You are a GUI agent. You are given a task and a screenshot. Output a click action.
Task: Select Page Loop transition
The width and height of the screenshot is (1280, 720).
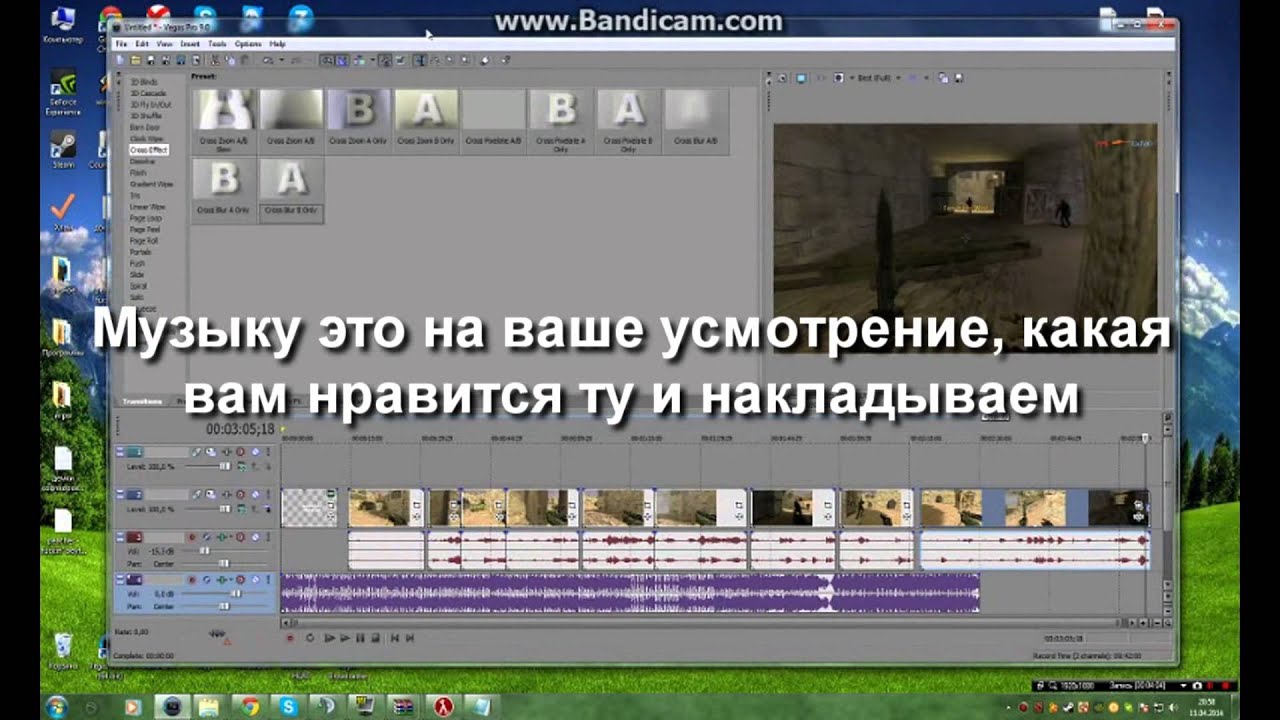click(x=145, y=218)
